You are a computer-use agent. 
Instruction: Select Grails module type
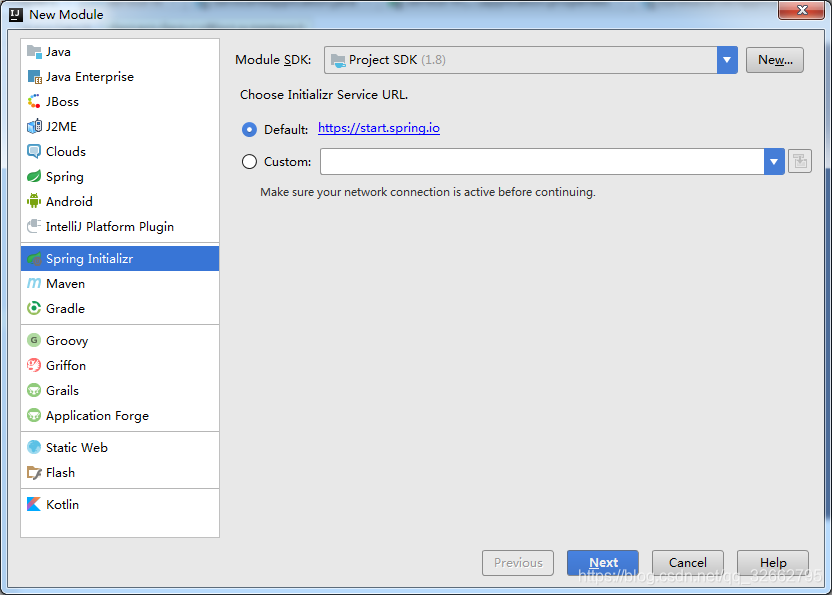click(x=120, y=391)
